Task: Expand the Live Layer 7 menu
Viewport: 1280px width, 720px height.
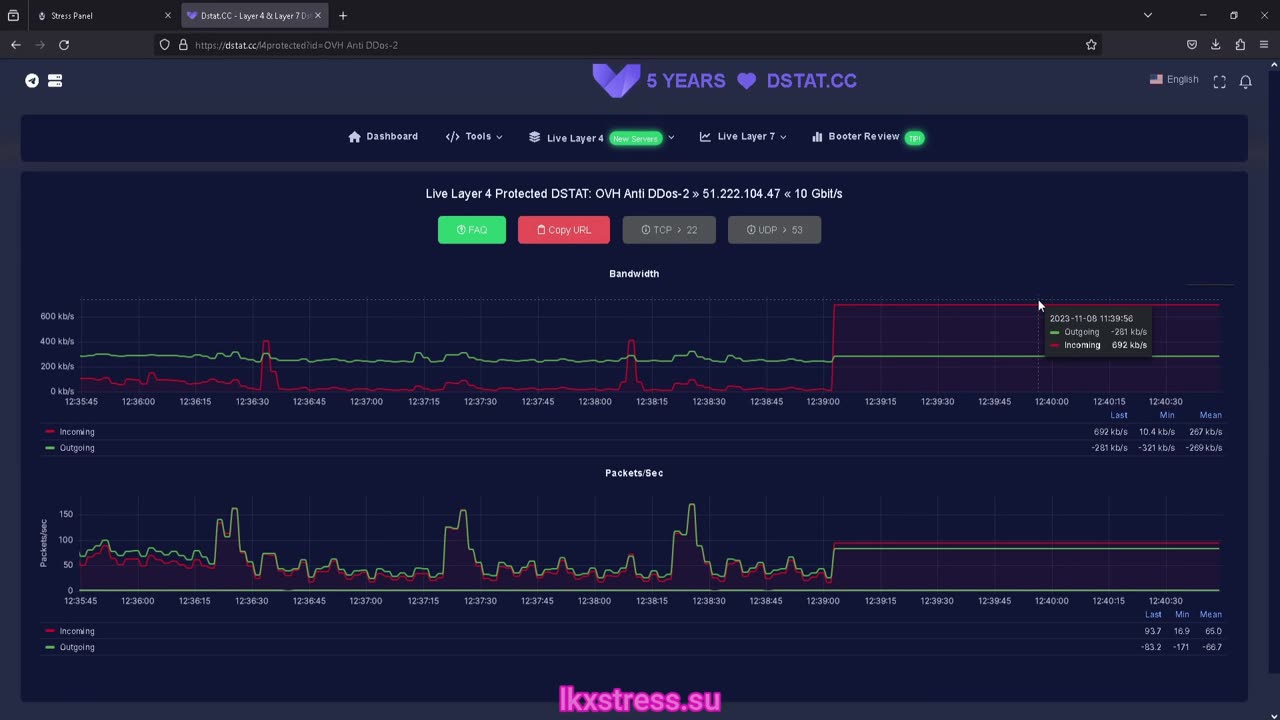Action: pos(743,137)
